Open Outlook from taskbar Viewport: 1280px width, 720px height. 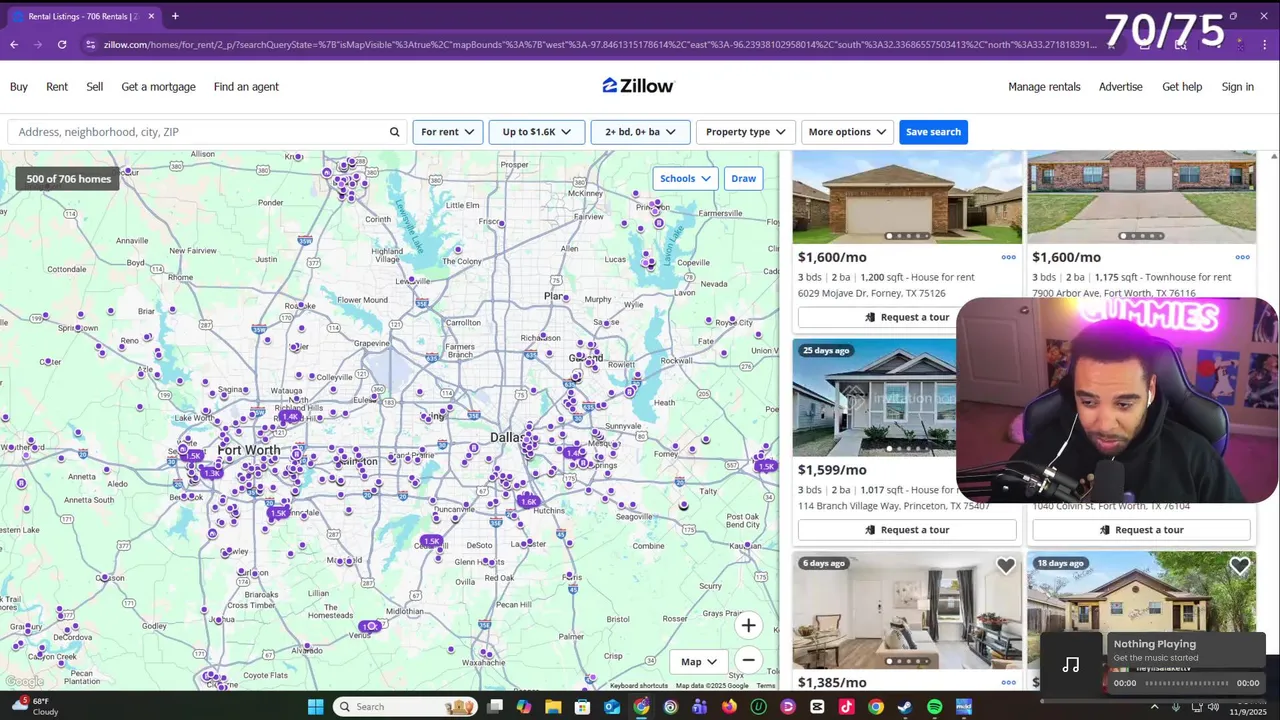click(612, 707)
